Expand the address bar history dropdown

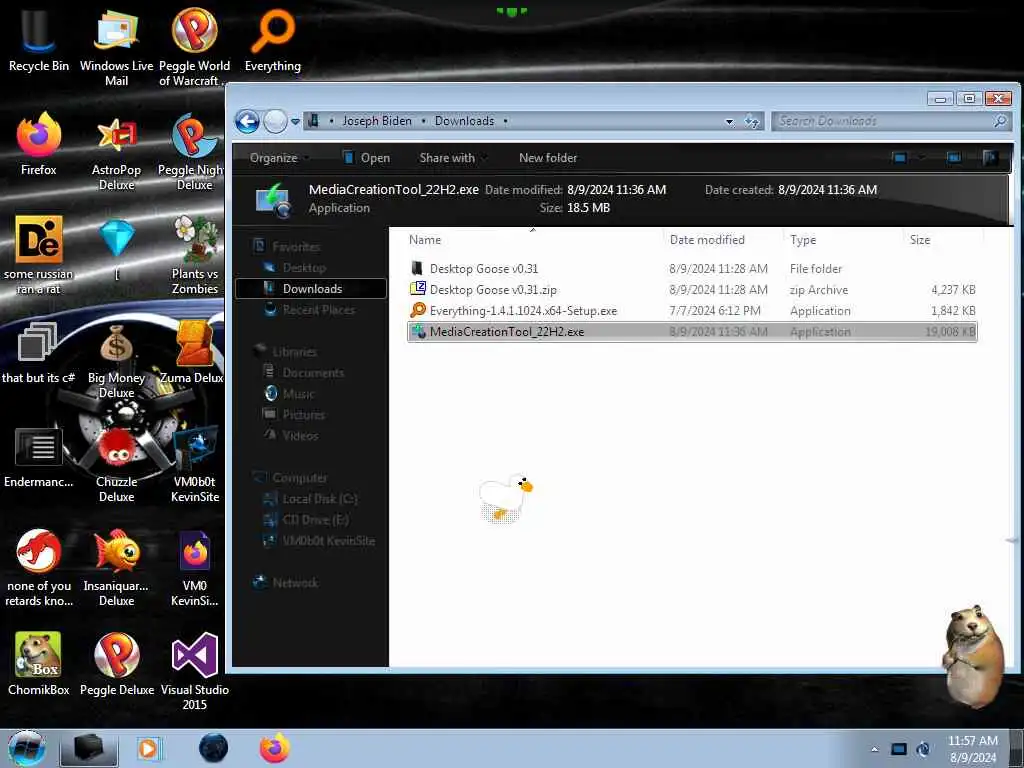click(729, 121)
